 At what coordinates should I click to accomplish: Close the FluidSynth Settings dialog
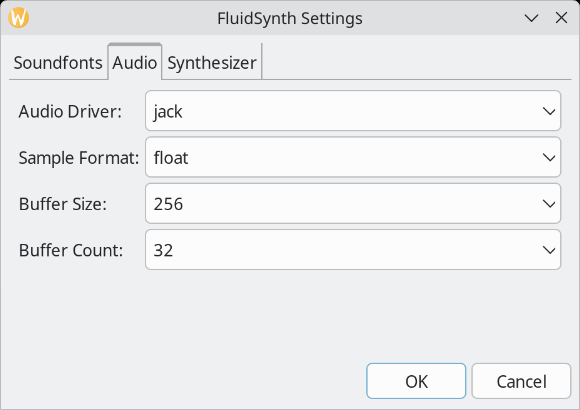[561, 17]
